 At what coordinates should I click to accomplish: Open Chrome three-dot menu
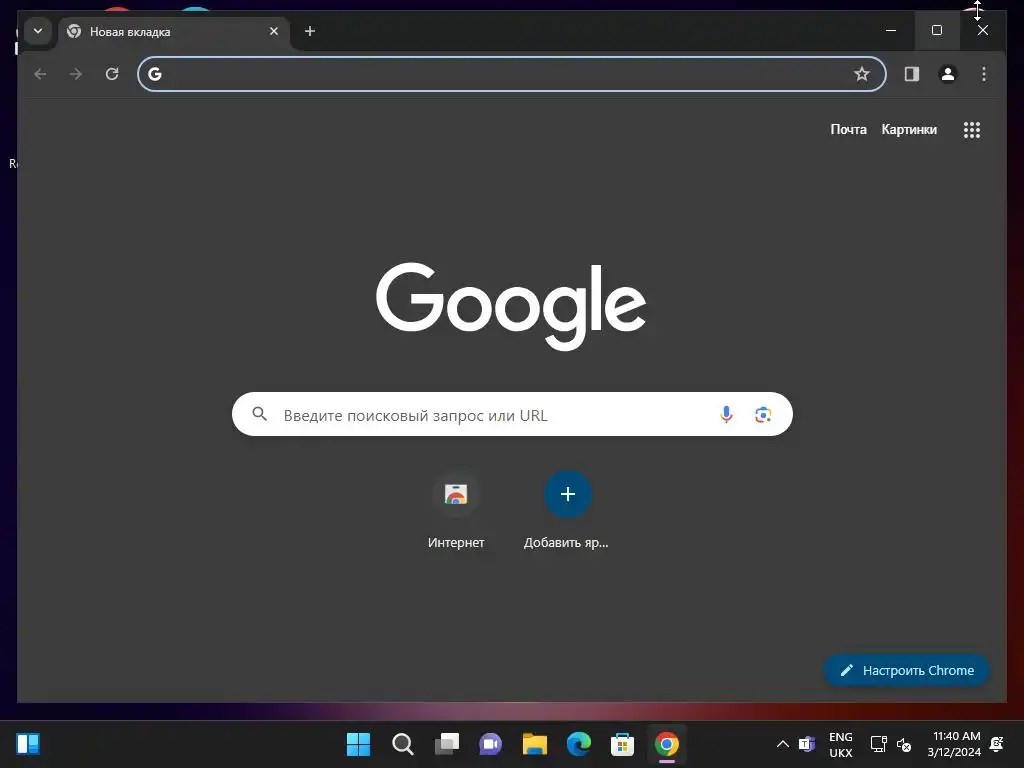[x=984, y=74]
